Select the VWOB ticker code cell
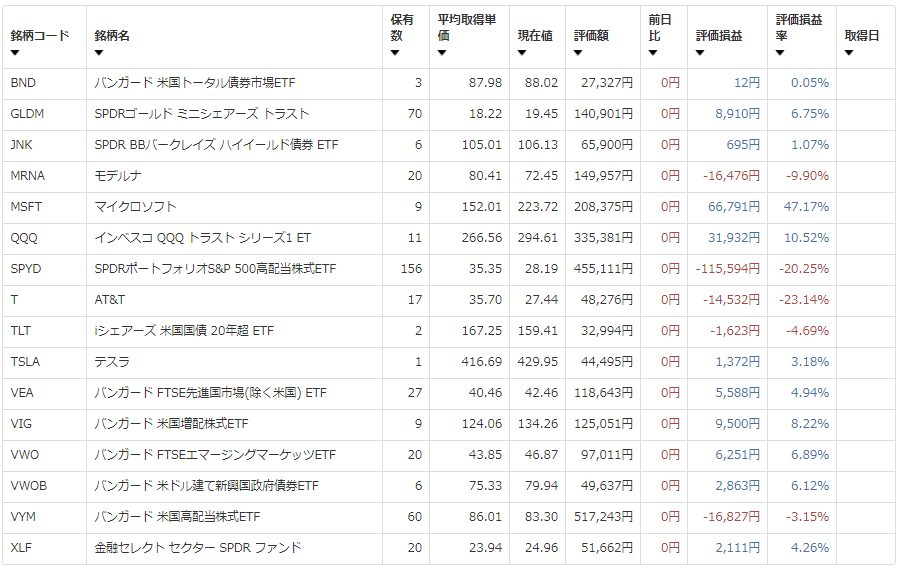 click(45, 487)
